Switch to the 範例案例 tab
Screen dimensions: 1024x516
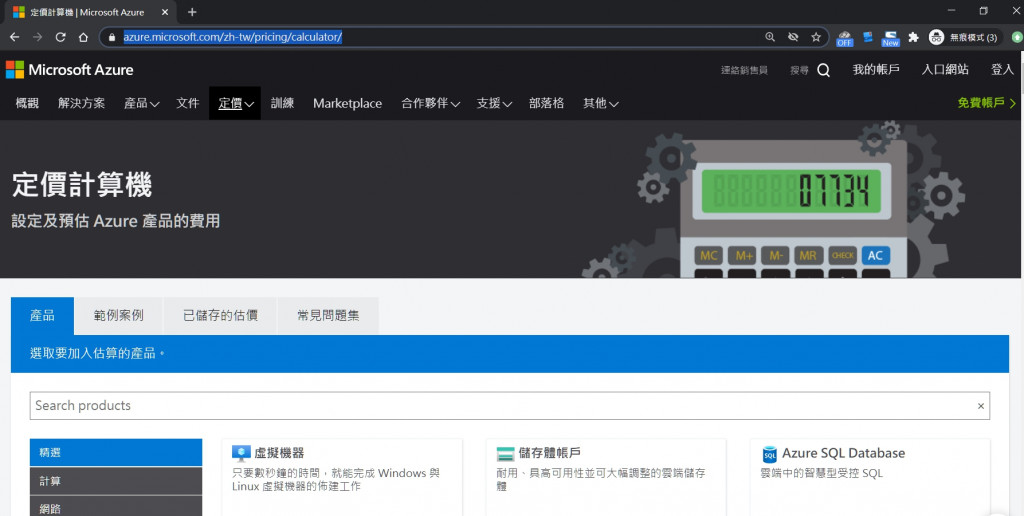(x=118, y=315)
